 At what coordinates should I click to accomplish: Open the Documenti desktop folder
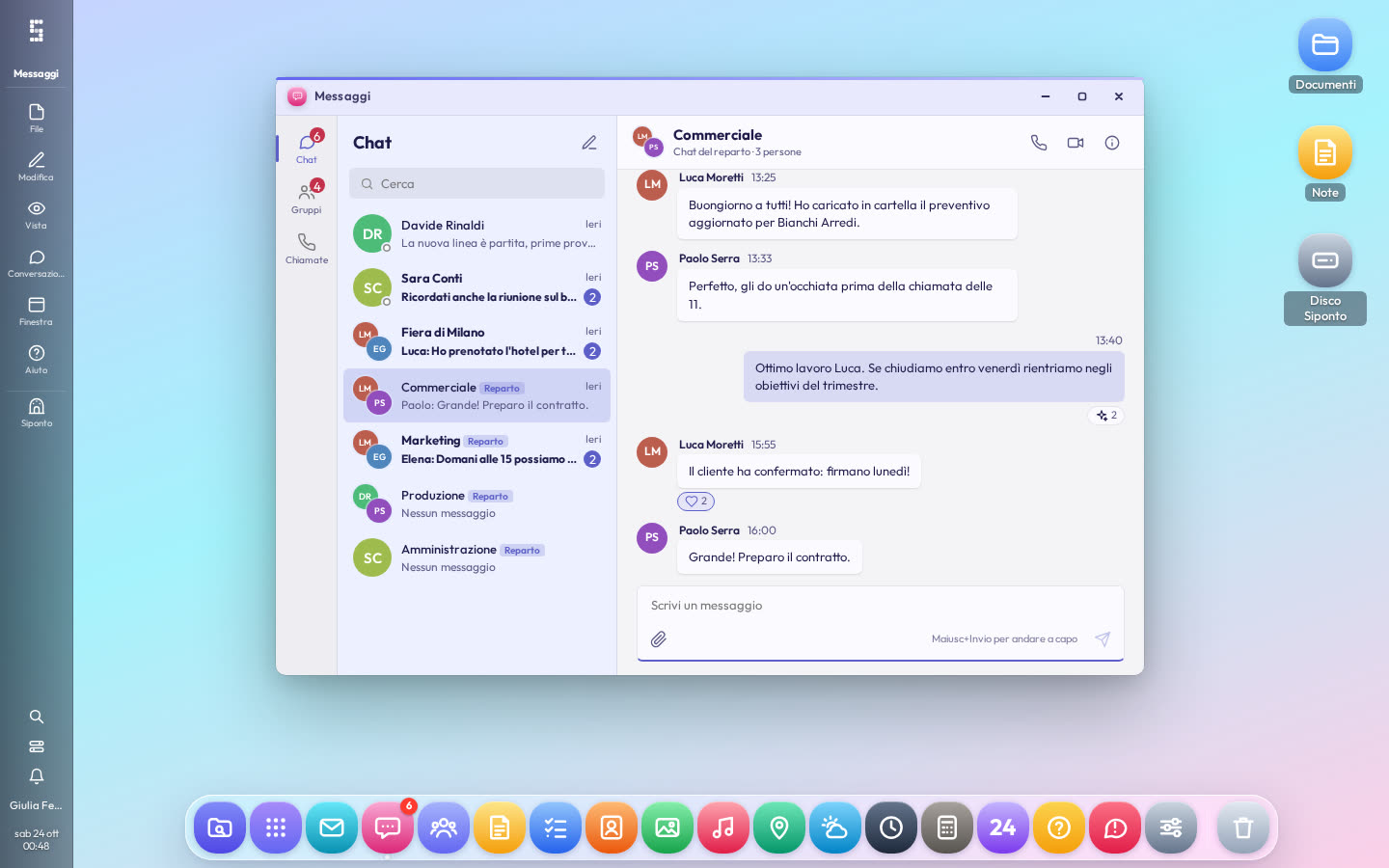pos(1325,56)
